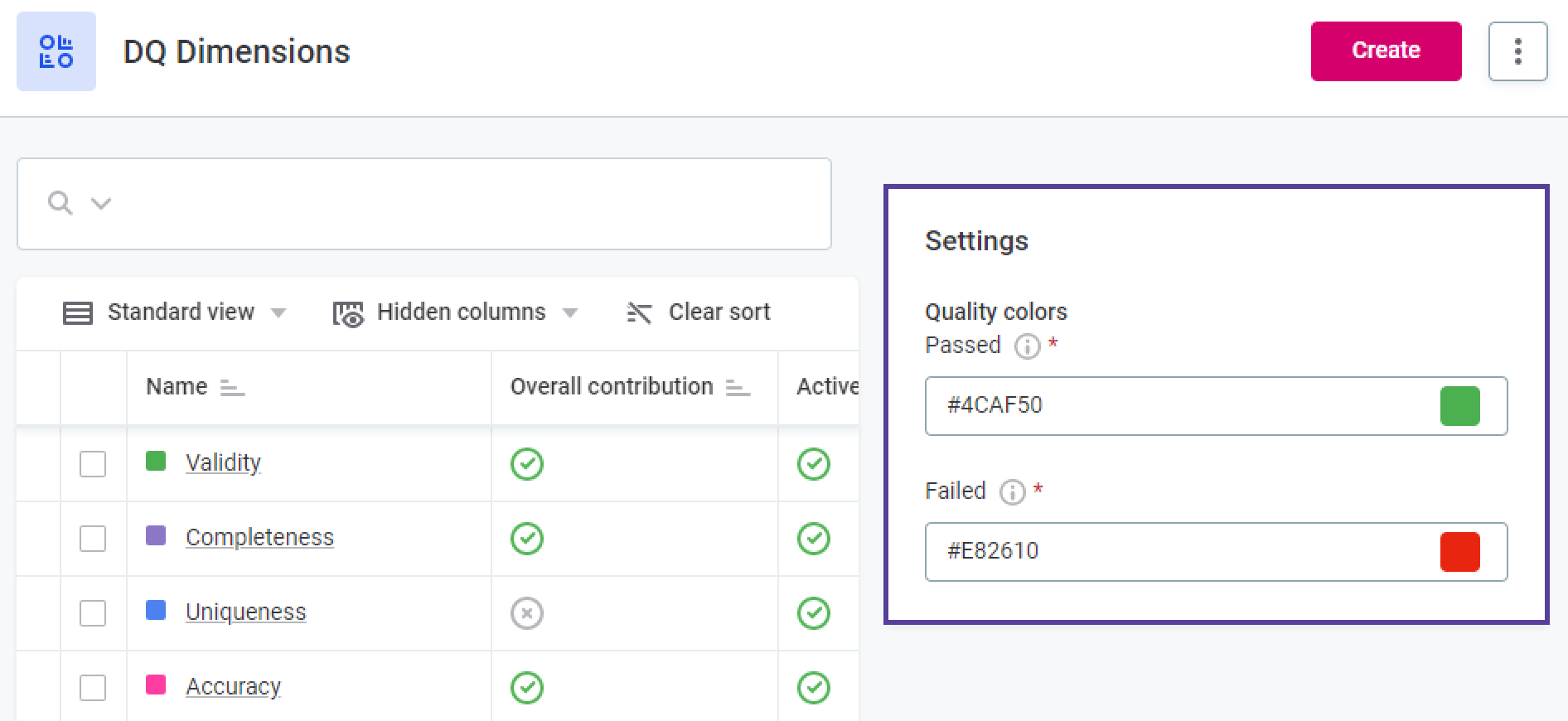The height and width of the screenshot is (721, 1568).
Task: Click the info icon next to Failed
Action: (x=1012, y=491)
